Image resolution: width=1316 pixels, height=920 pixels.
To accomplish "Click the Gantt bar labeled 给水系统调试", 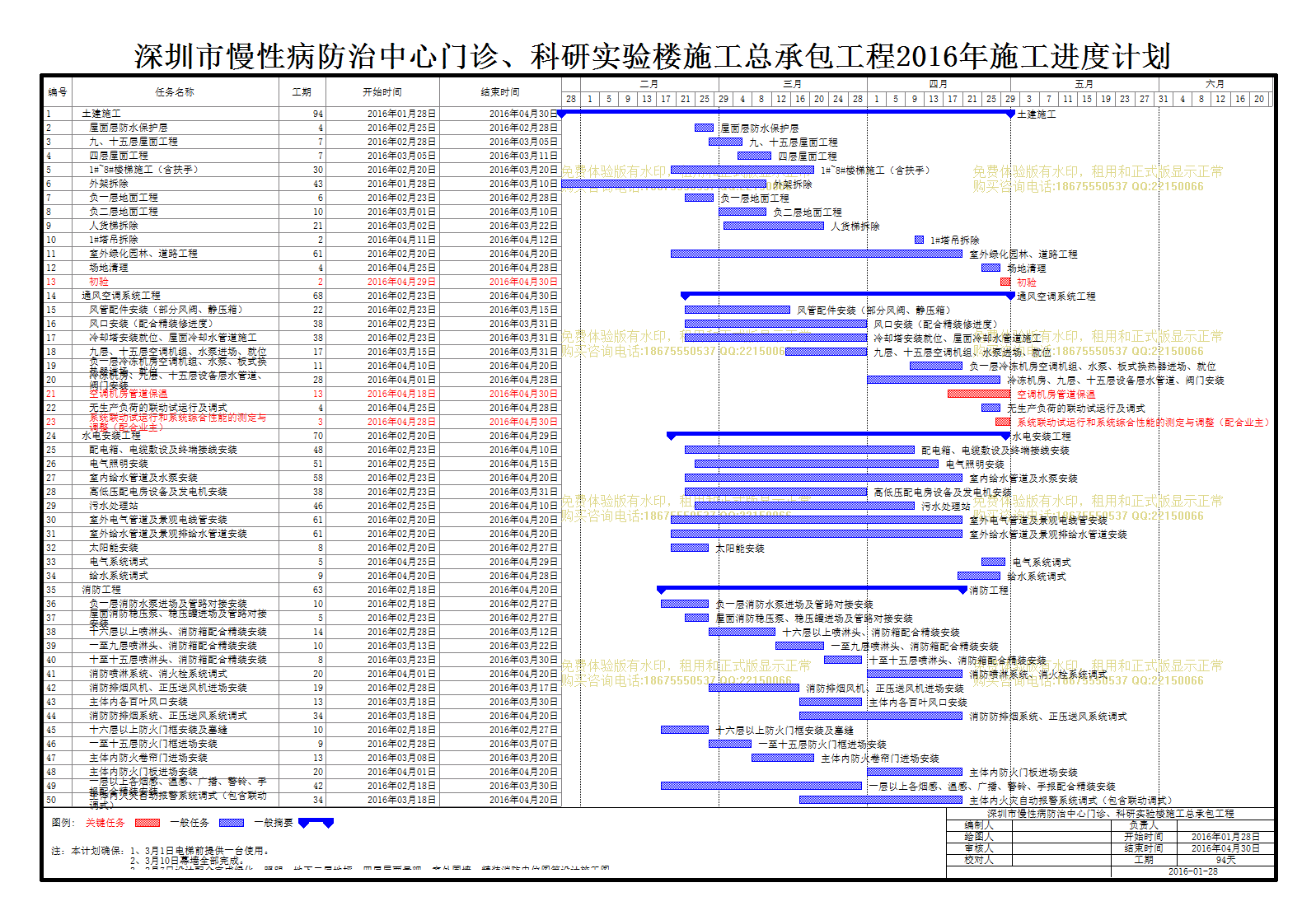I will click(x=979, y=576).
